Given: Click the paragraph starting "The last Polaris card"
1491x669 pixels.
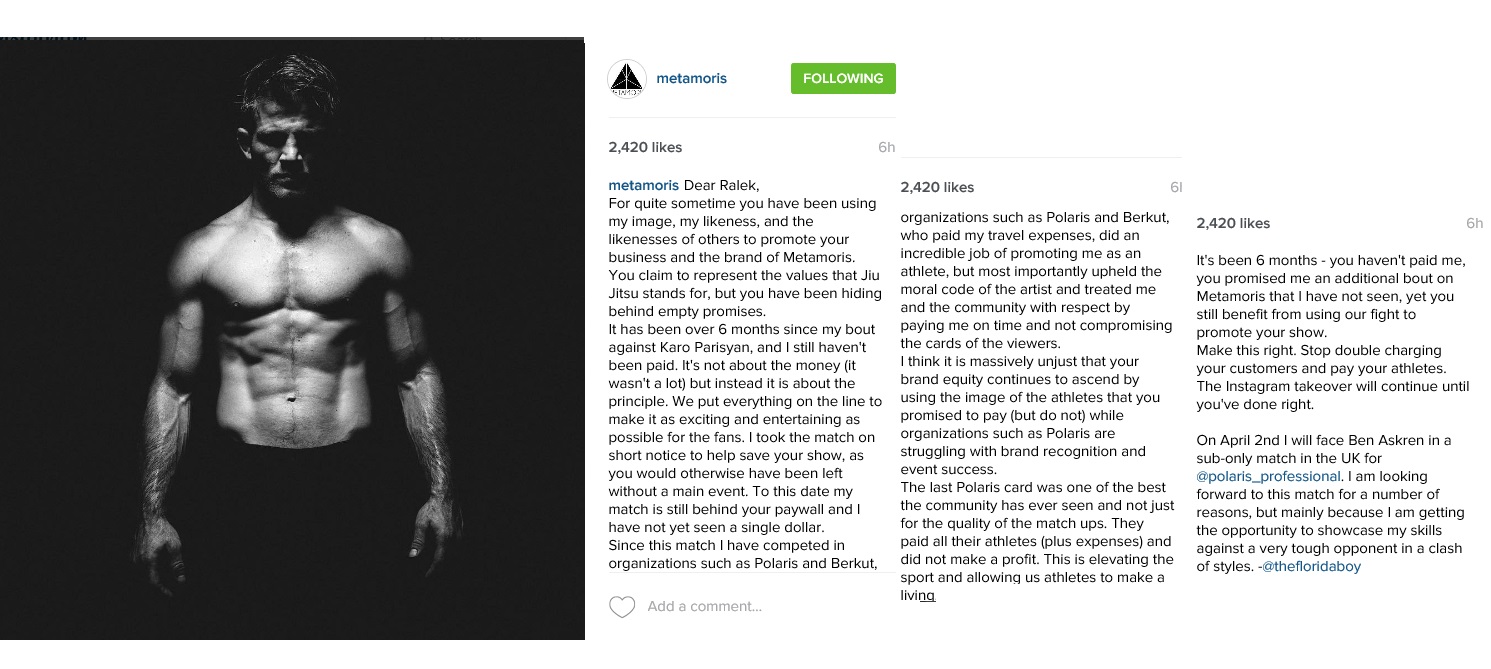Looking at the screenshot, I should tap(1037, 541).
